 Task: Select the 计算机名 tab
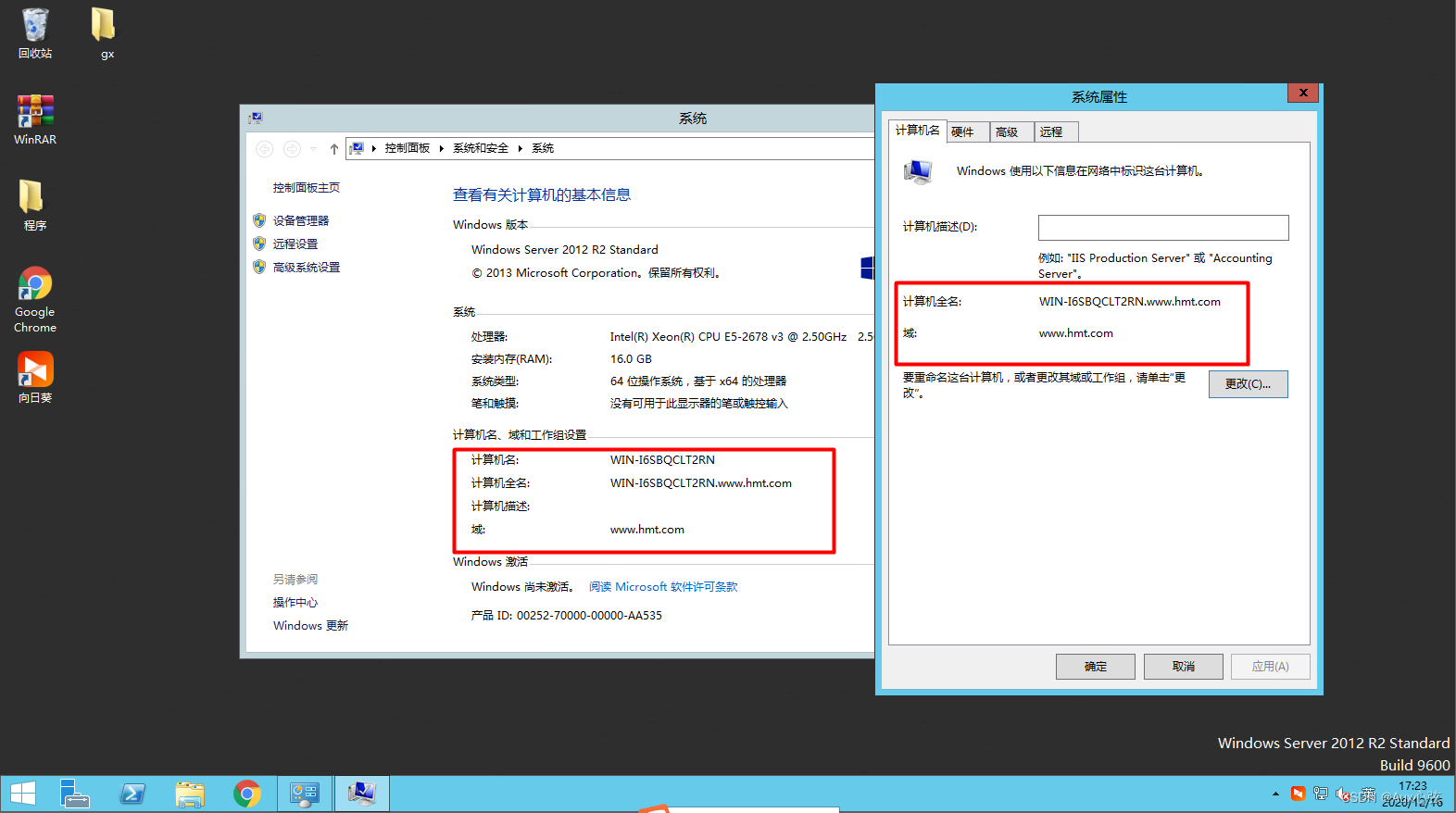(x=917, y=131)
